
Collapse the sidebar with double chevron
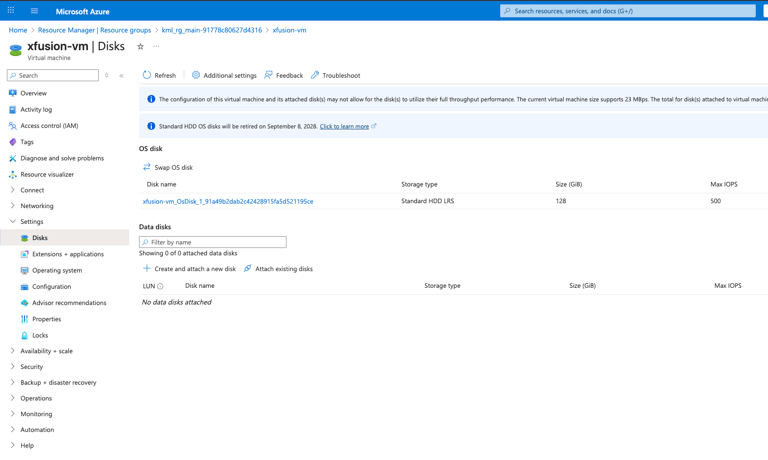(x=121, y=75)
